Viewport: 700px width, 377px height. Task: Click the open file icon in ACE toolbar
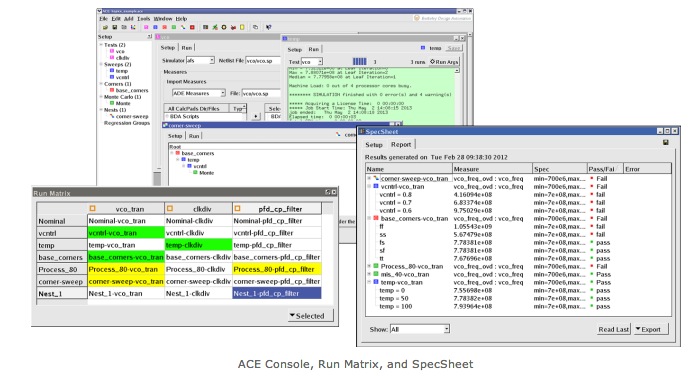[105, 27]
